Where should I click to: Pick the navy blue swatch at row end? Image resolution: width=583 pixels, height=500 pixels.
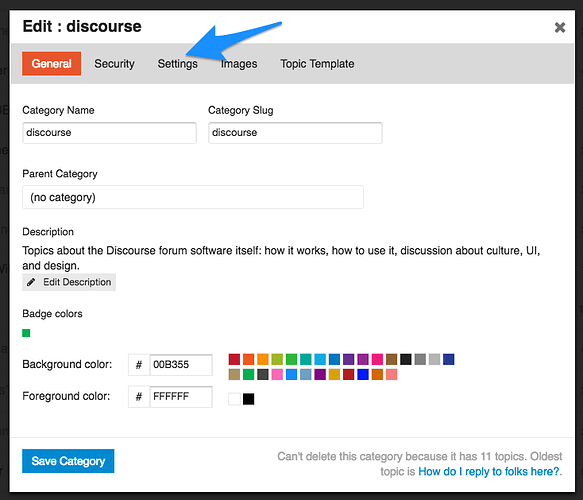(448, 359)
